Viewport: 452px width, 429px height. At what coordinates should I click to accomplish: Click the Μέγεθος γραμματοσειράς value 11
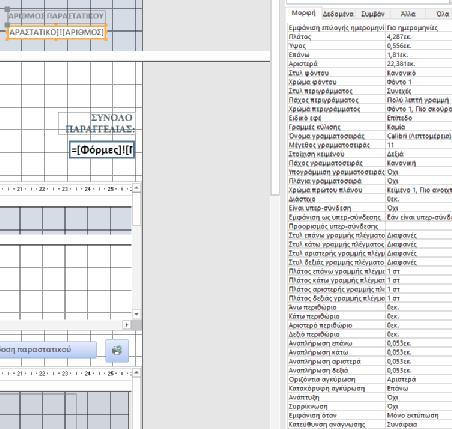tap(419, 145)
